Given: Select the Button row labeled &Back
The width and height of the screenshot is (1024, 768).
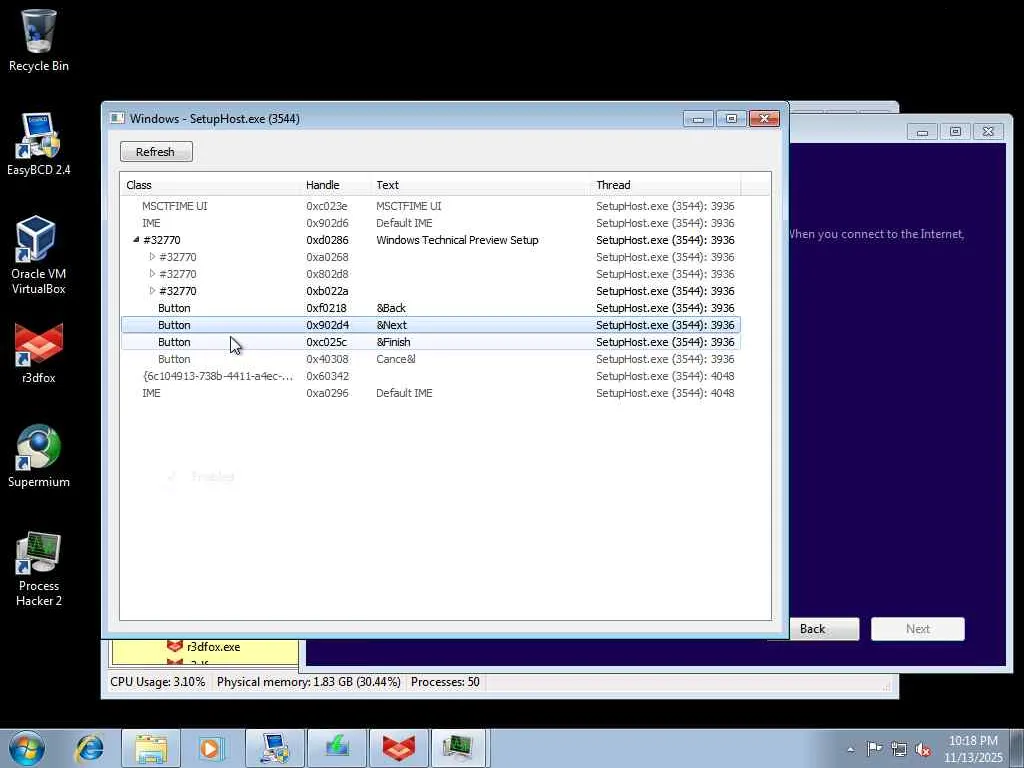Looking at the screenshot, I should (x=431, y=308).
